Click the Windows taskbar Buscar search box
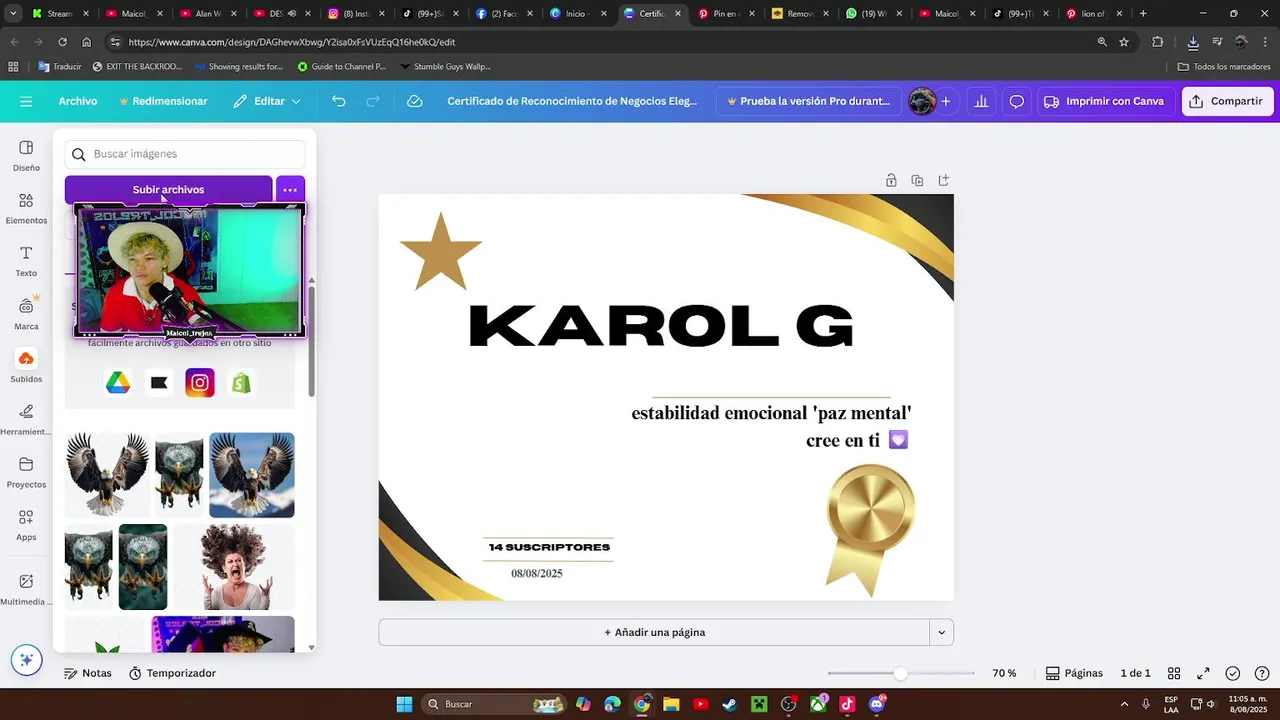Image resolution: width=1280 pixels, height=720 pixels. point(493,704)
